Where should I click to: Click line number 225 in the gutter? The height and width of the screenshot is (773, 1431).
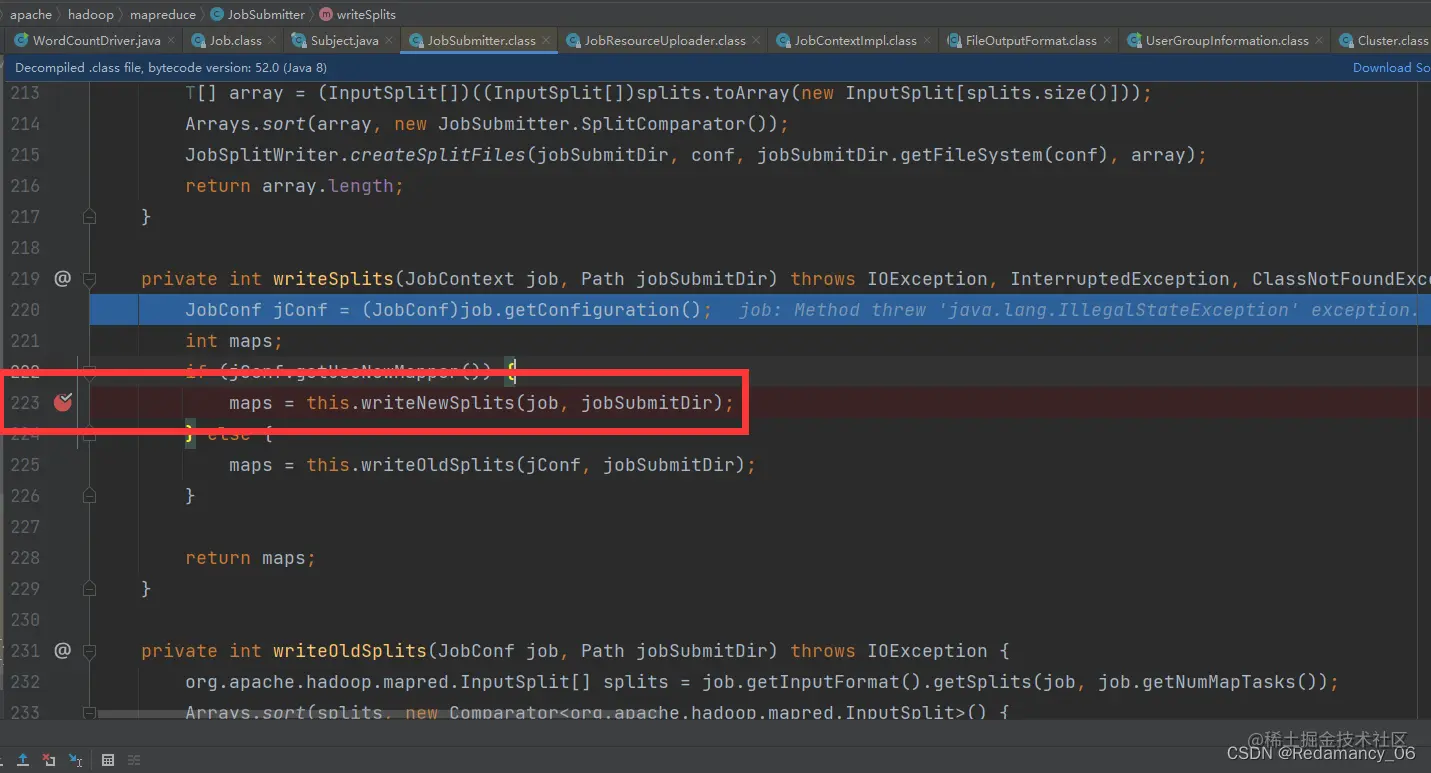click(25, 465)
